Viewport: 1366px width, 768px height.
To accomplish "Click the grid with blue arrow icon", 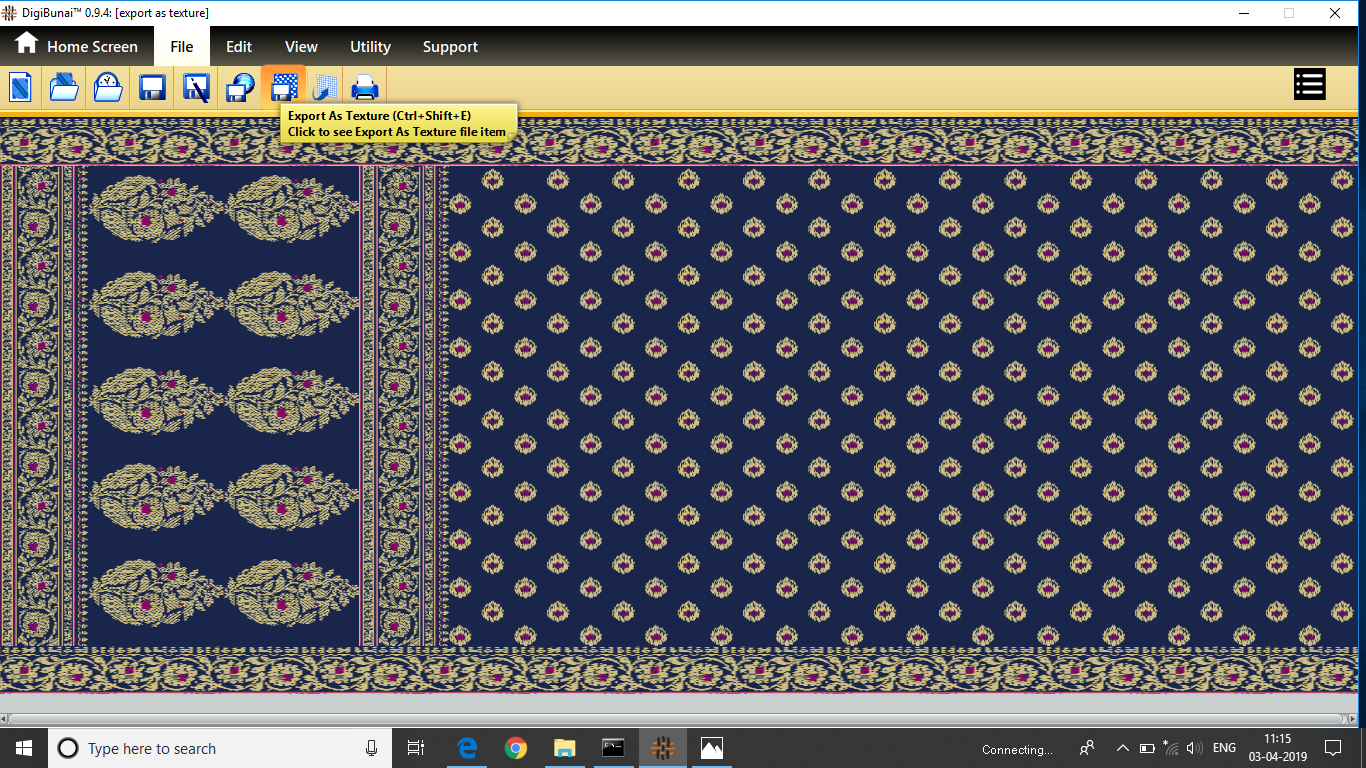I will point(324,87).
